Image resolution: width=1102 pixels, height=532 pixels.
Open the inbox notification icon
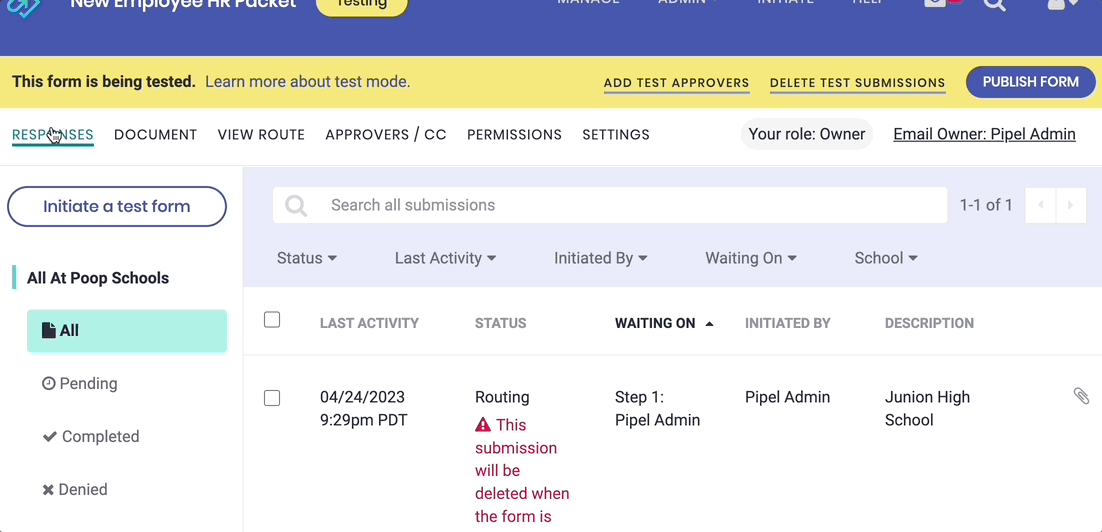coord(936,4)
